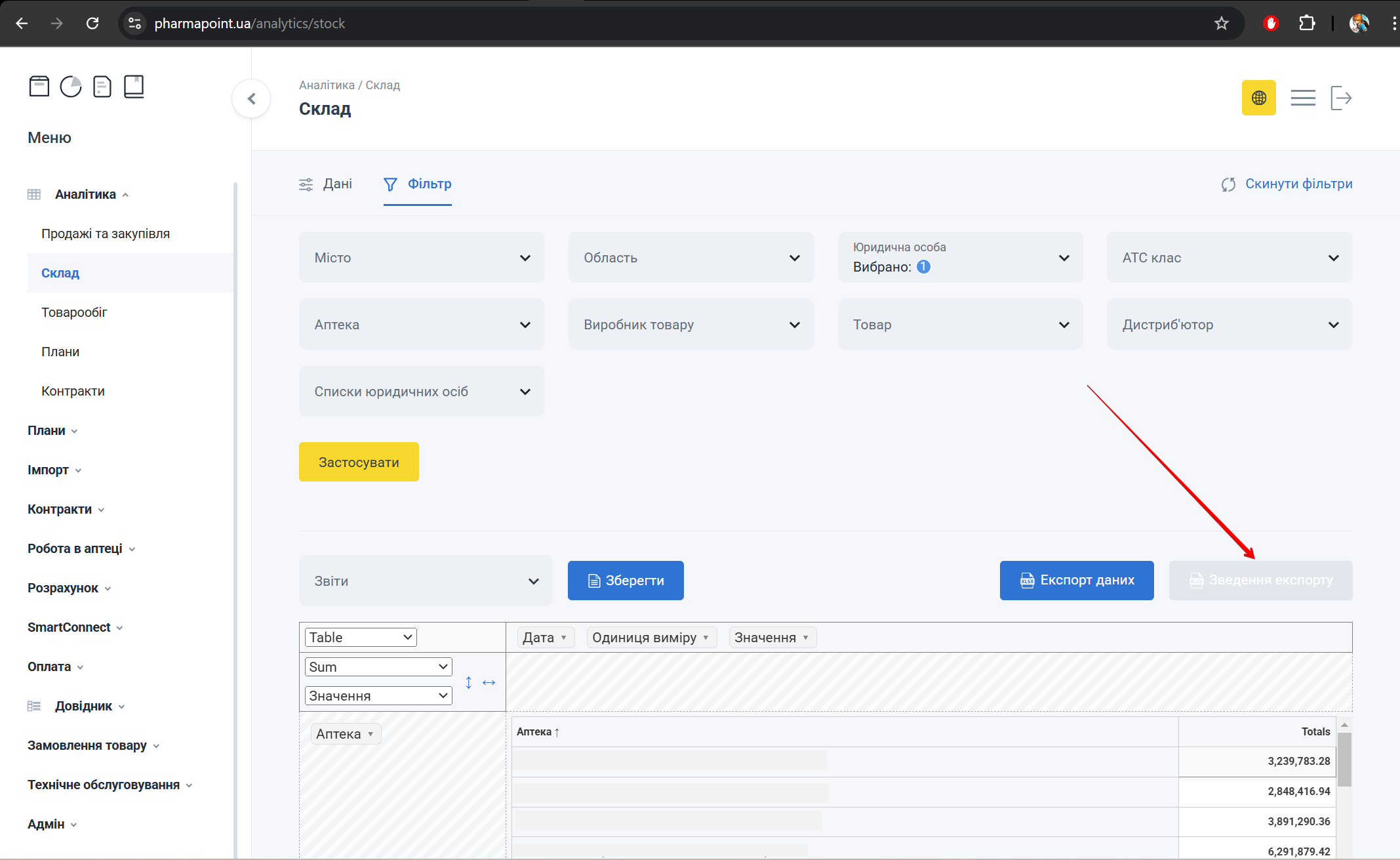The image size is (1400, 860).
Task: Toggle row sort order with the vertical arrow icon
Action: tap(469, 683)
